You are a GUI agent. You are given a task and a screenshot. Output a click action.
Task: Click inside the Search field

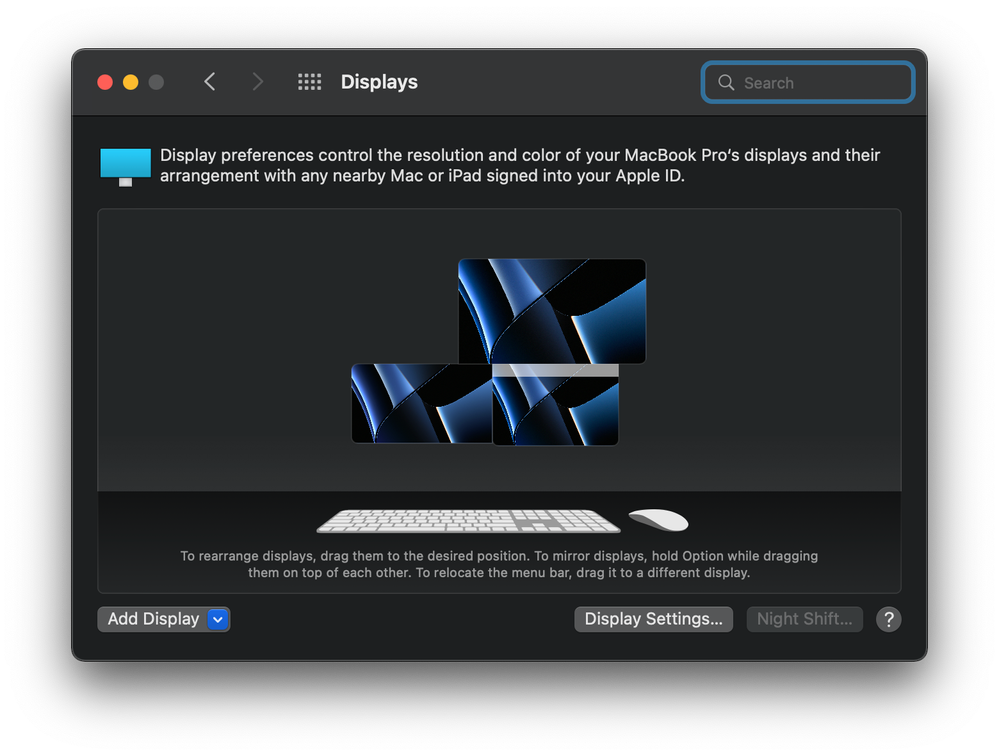coord(808,82)
